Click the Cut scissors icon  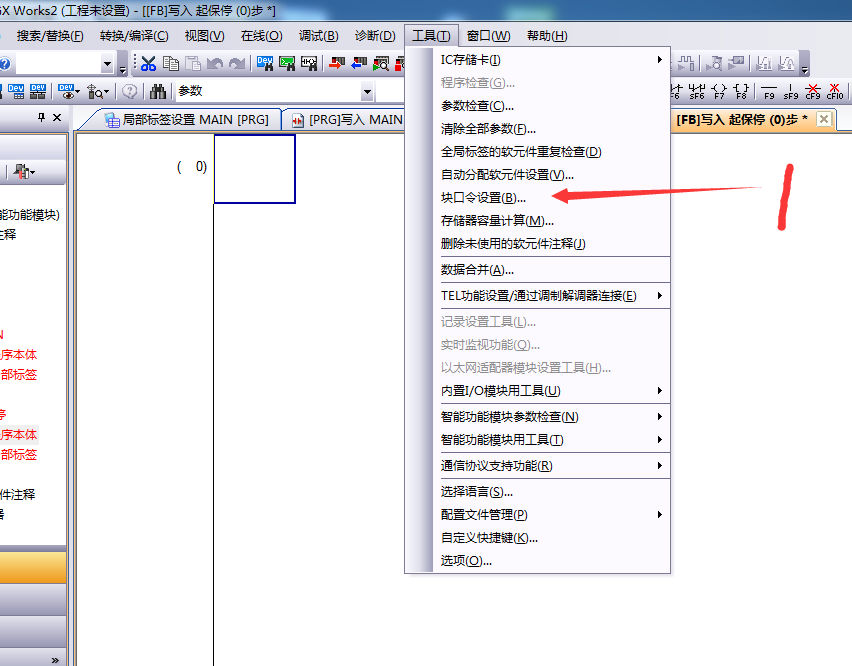148,64
